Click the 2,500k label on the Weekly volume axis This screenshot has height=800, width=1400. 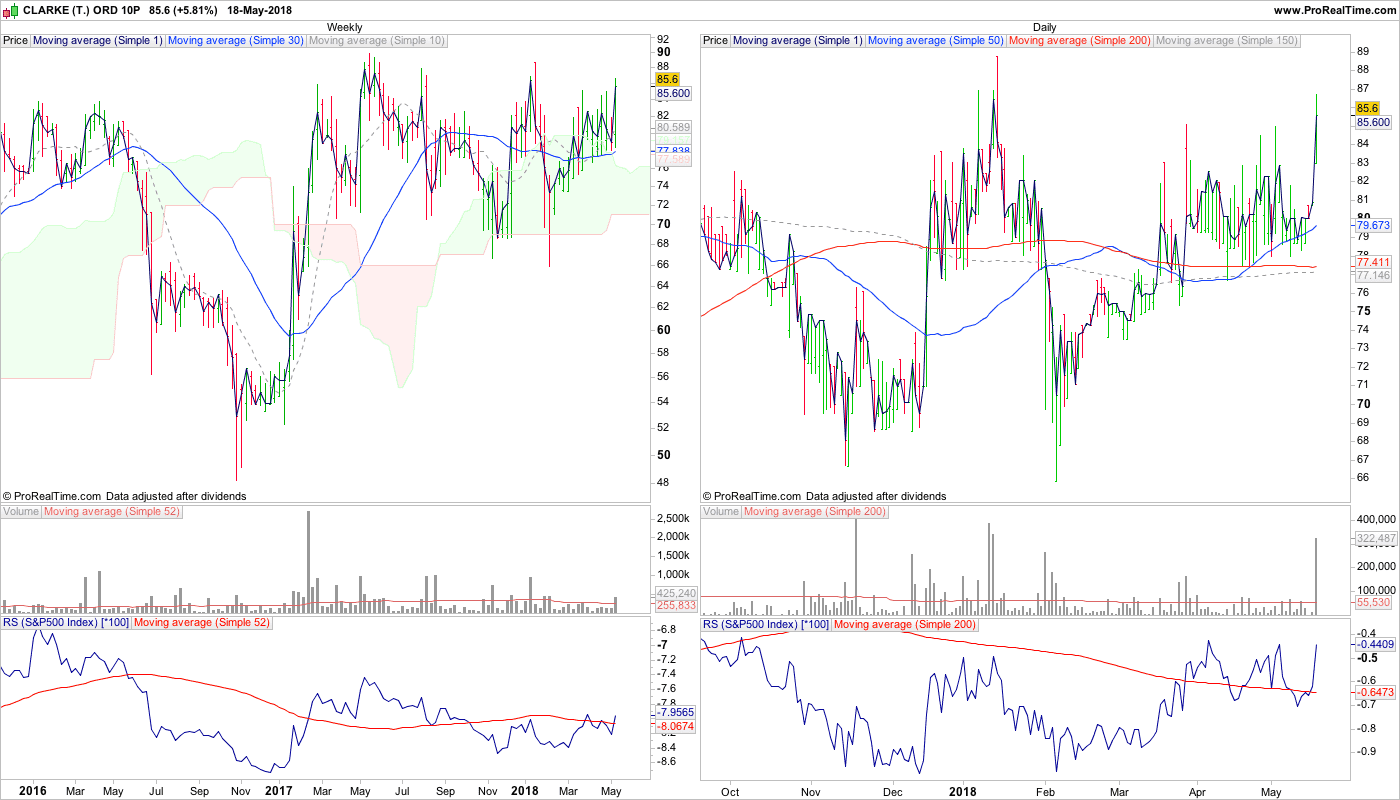(671, 519)
